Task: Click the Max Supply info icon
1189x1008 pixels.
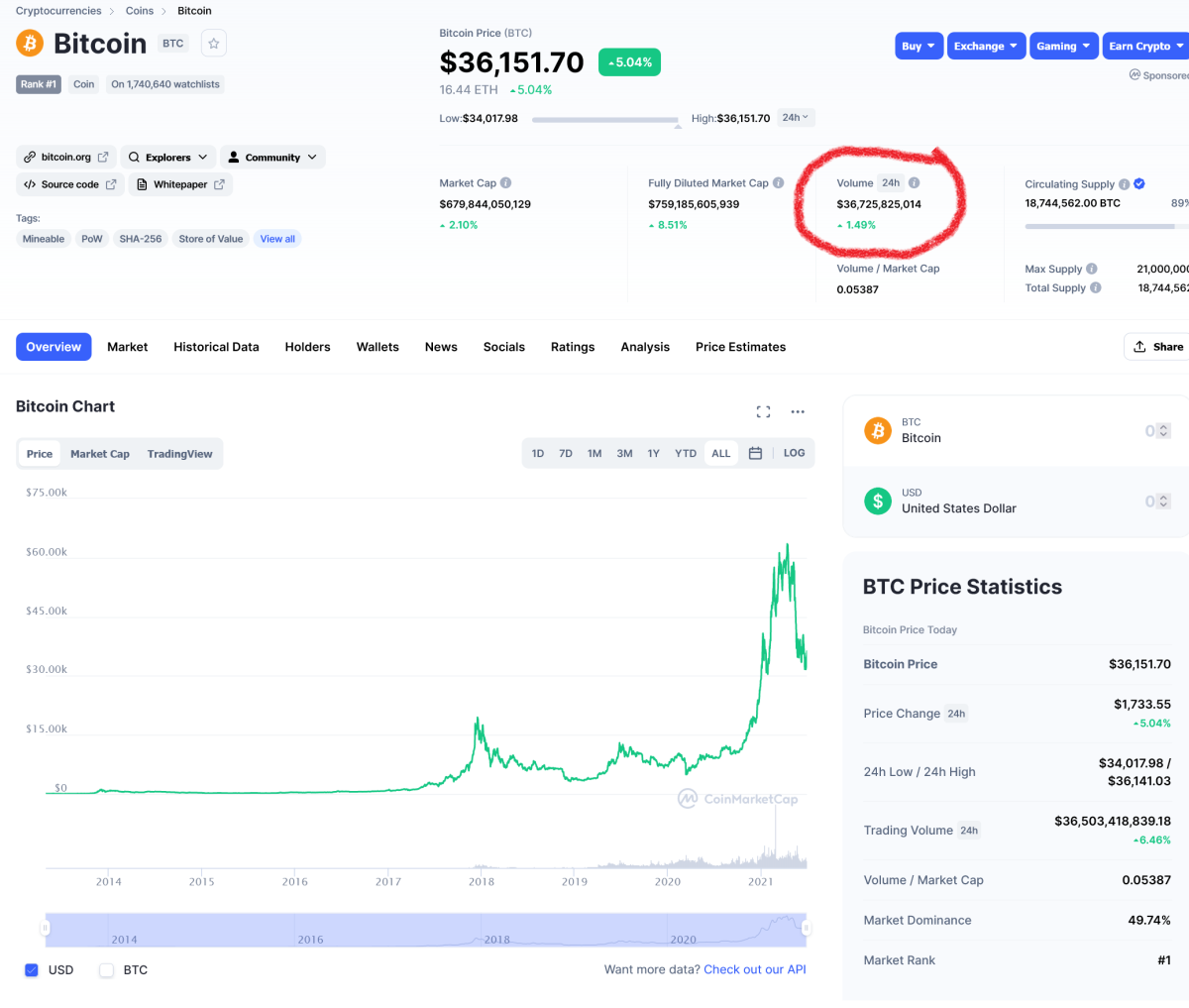Action: coord(1092,269)
